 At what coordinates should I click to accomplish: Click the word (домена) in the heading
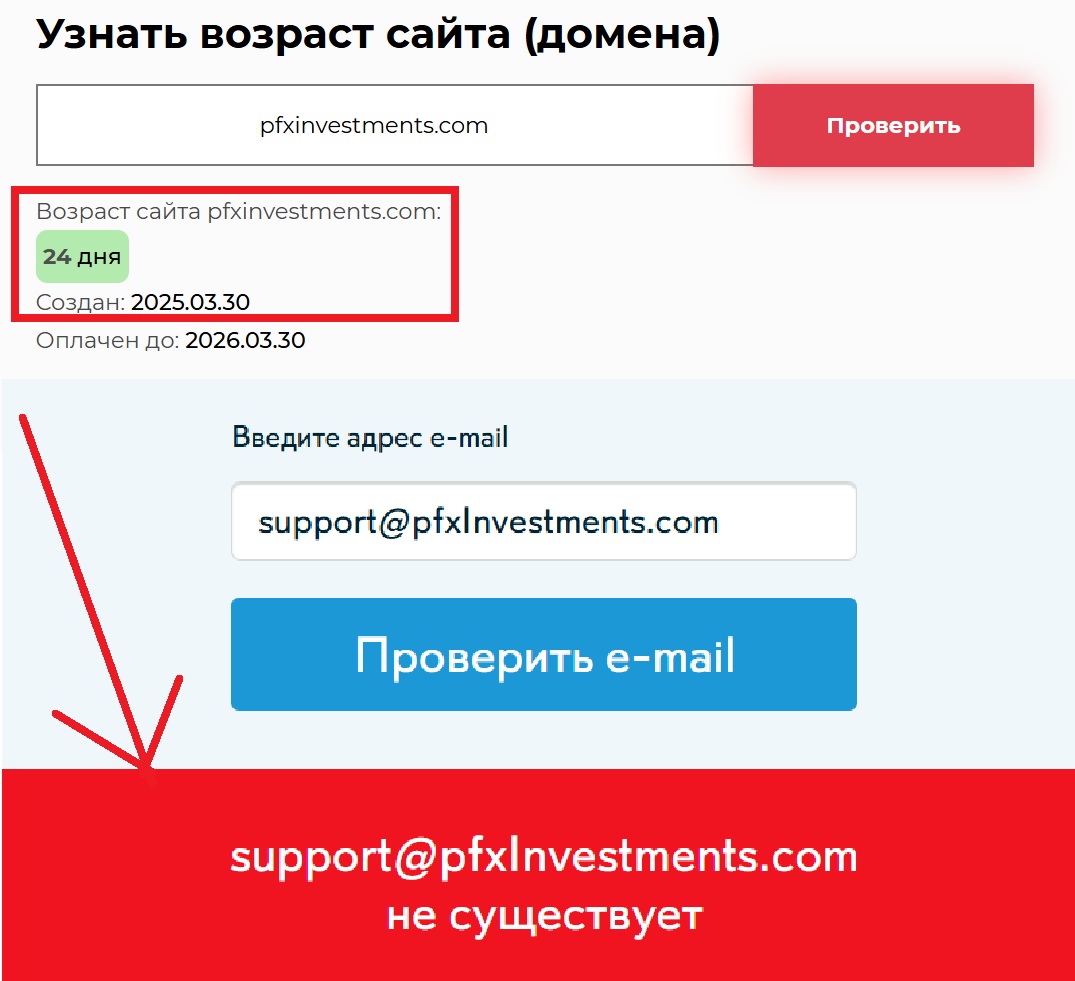pos(623,35)
